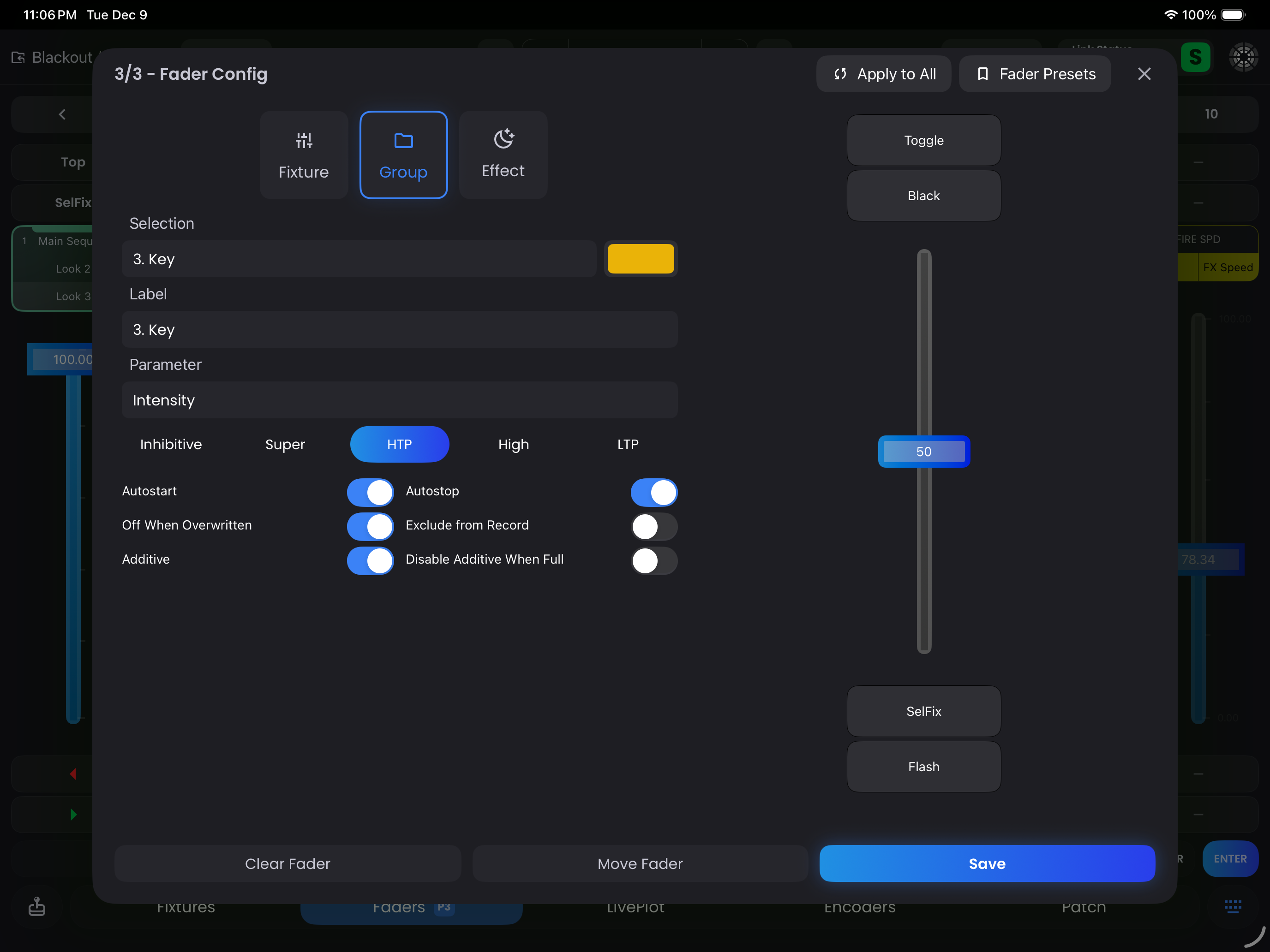The width and height of the screenshot is (1270, 952).
Task: Click the color wheel icon top right
Action: click(x=1243, y=57)
